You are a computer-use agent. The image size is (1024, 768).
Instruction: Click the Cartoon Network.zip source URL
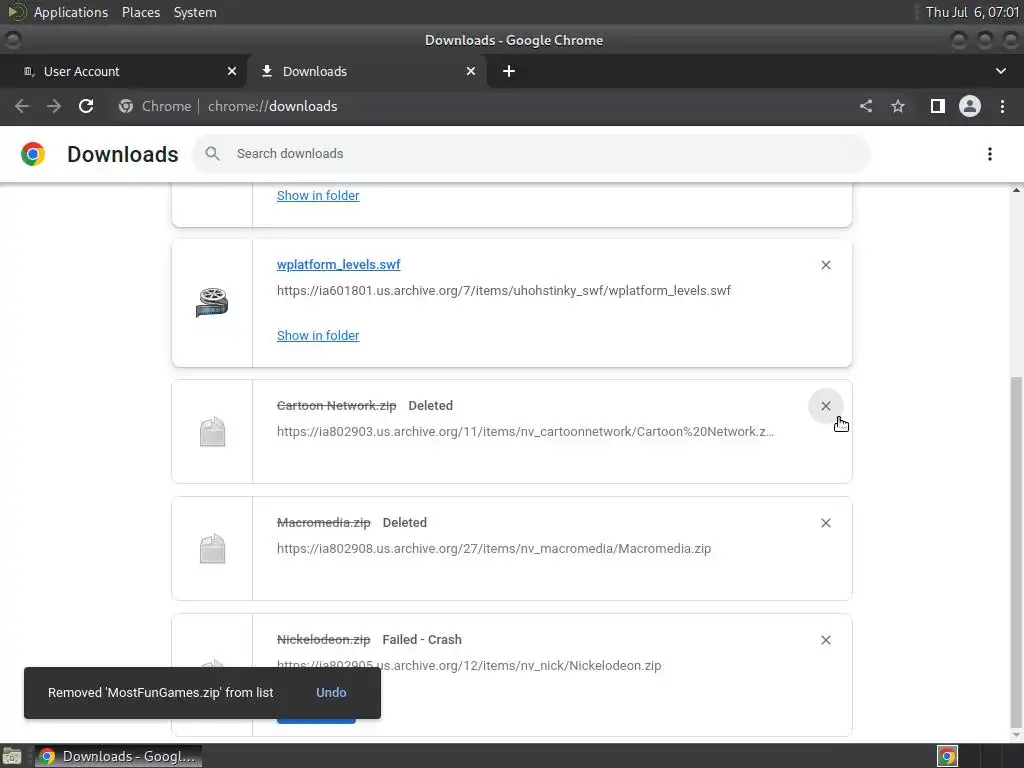coord(525,432)
